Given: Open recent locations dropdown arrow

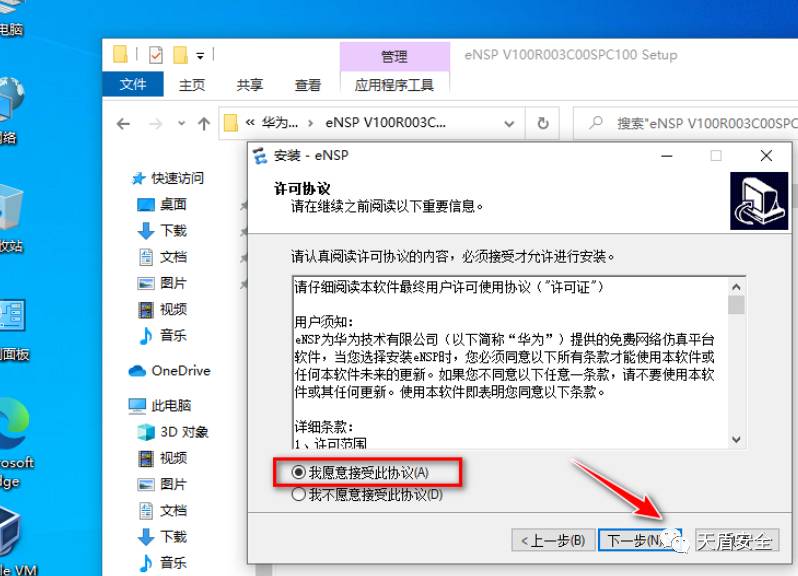Looking at the screenshot, I should tap(182, 124).
